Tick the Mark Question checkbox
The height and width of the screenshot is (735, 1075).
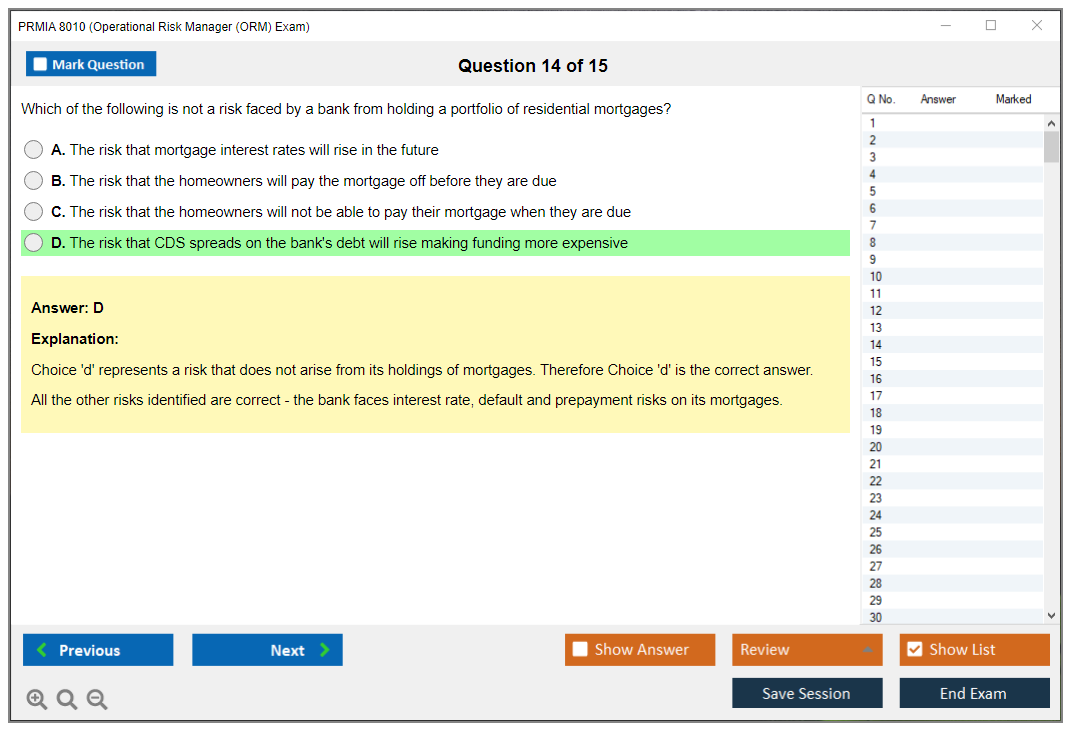pos(41,64)
